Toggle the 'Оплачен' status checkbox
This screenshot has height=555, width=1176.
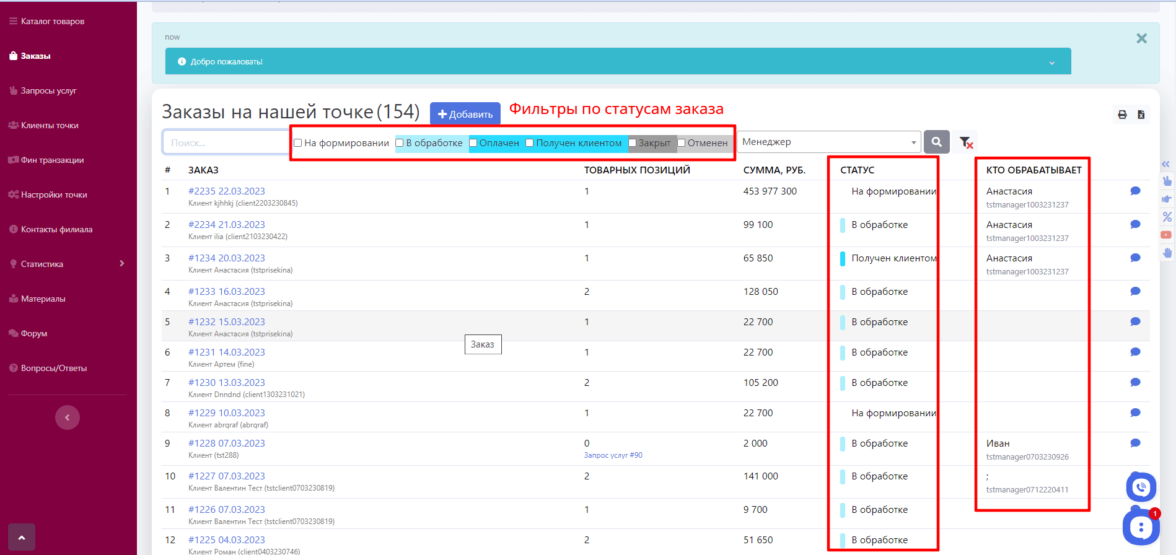(x=474, y=143)
